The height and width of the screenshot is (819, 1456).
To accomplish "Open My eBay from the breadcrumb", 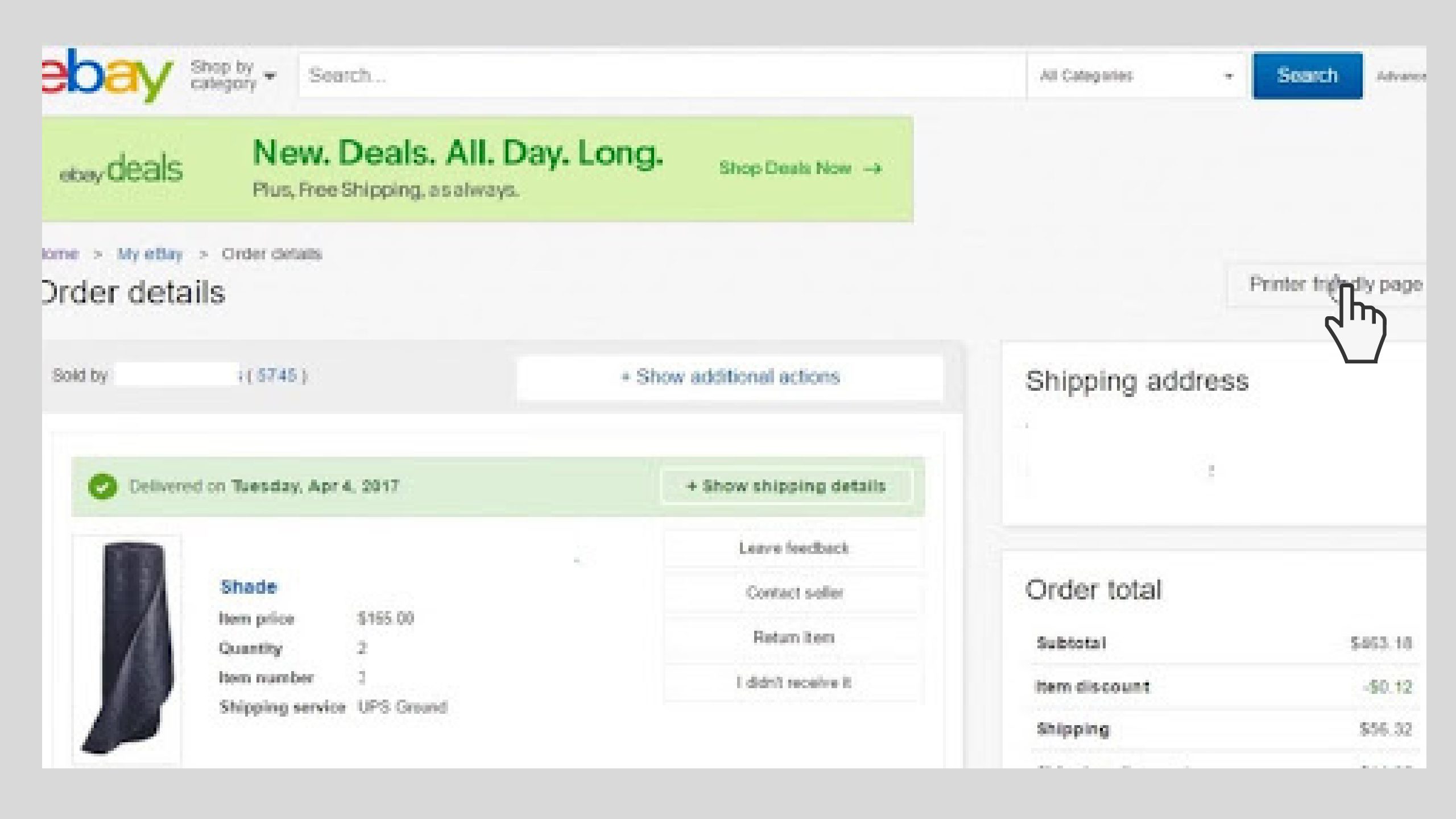I will (x=151, y=254).
